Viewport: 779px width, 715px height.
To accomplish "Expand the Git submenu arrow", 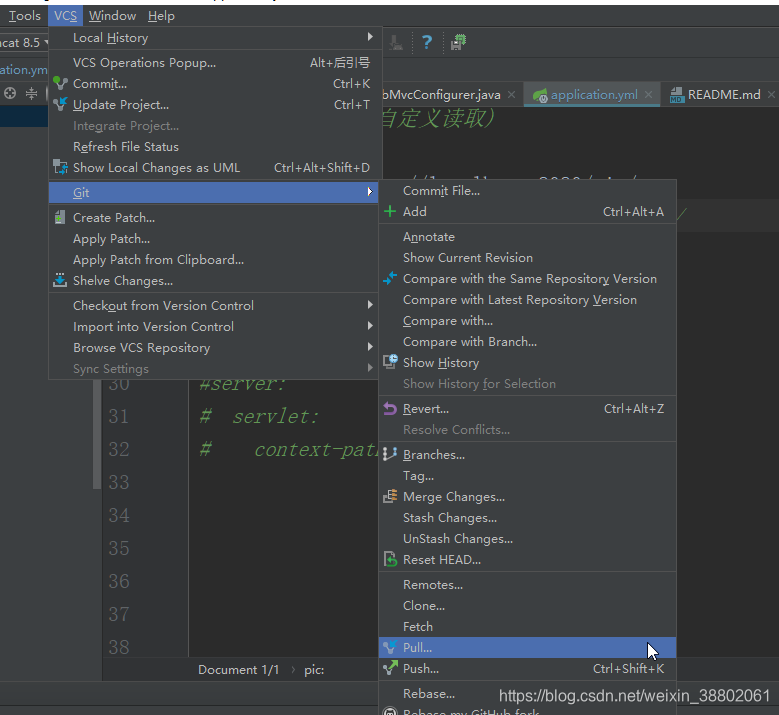I will coord(370,192).
